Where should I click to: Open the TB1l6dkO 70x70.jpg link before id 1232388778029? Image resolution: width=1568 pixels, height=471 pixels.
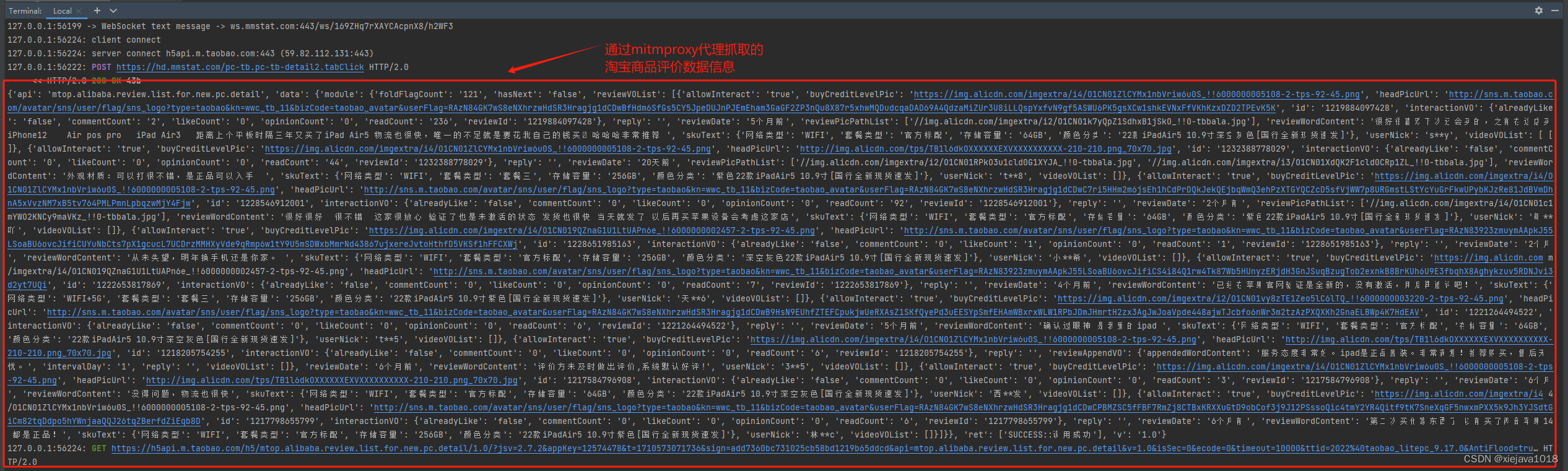point(985,149)
